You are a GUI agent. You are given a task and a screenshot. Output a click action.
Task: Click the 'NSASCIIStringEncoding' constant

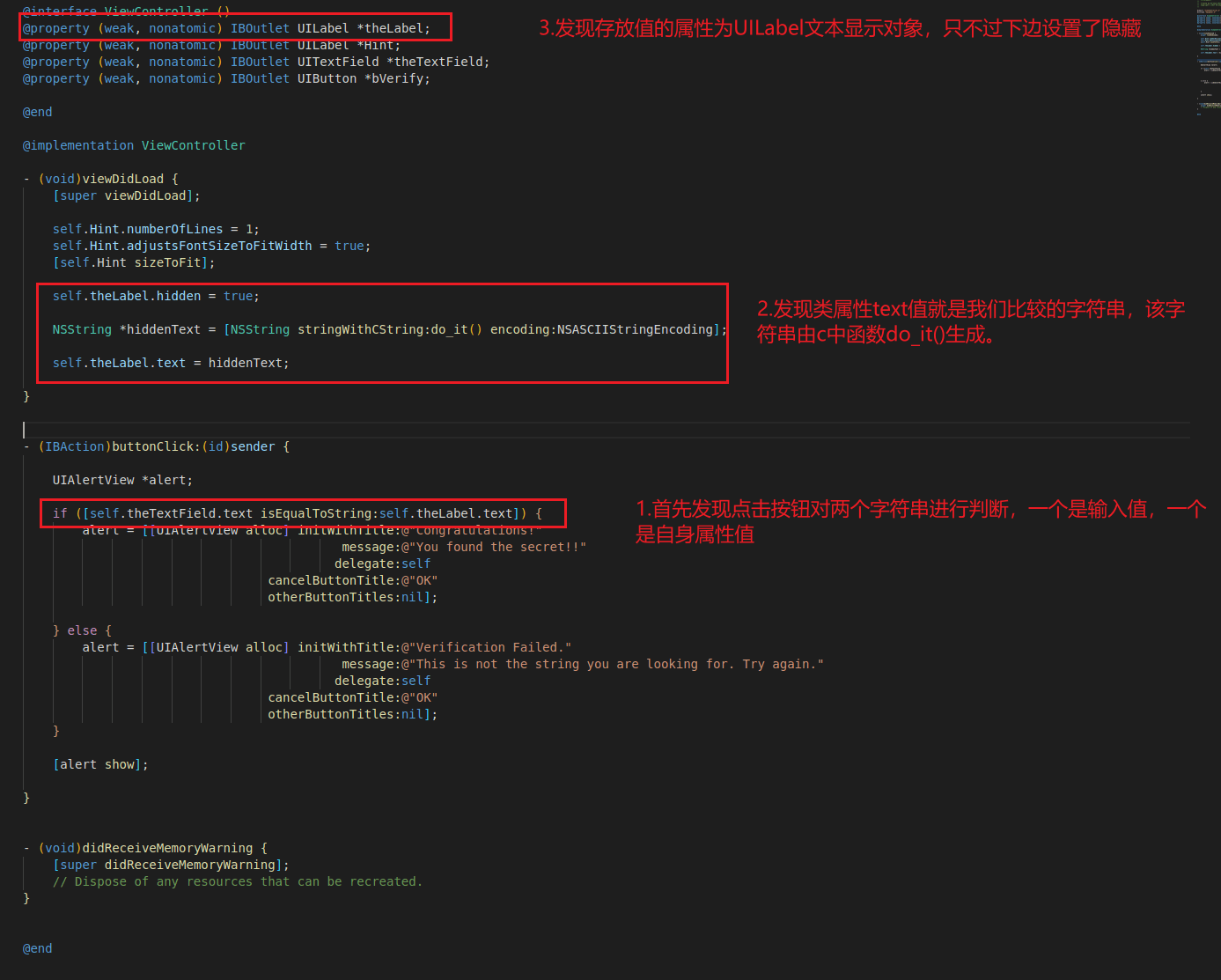(x=635, y=329)
